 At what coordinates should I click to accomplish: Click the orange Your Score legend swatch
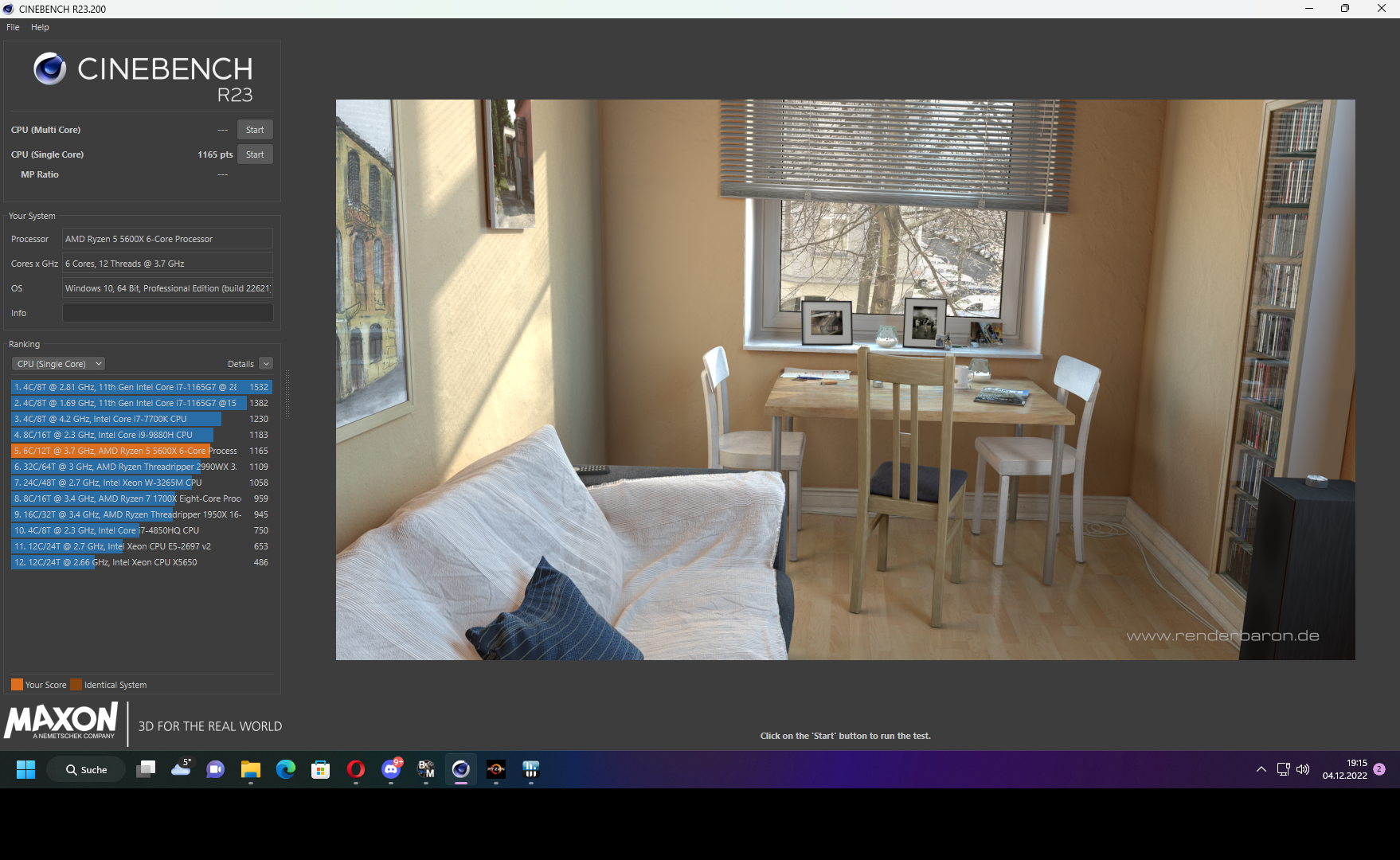point(17,684)
